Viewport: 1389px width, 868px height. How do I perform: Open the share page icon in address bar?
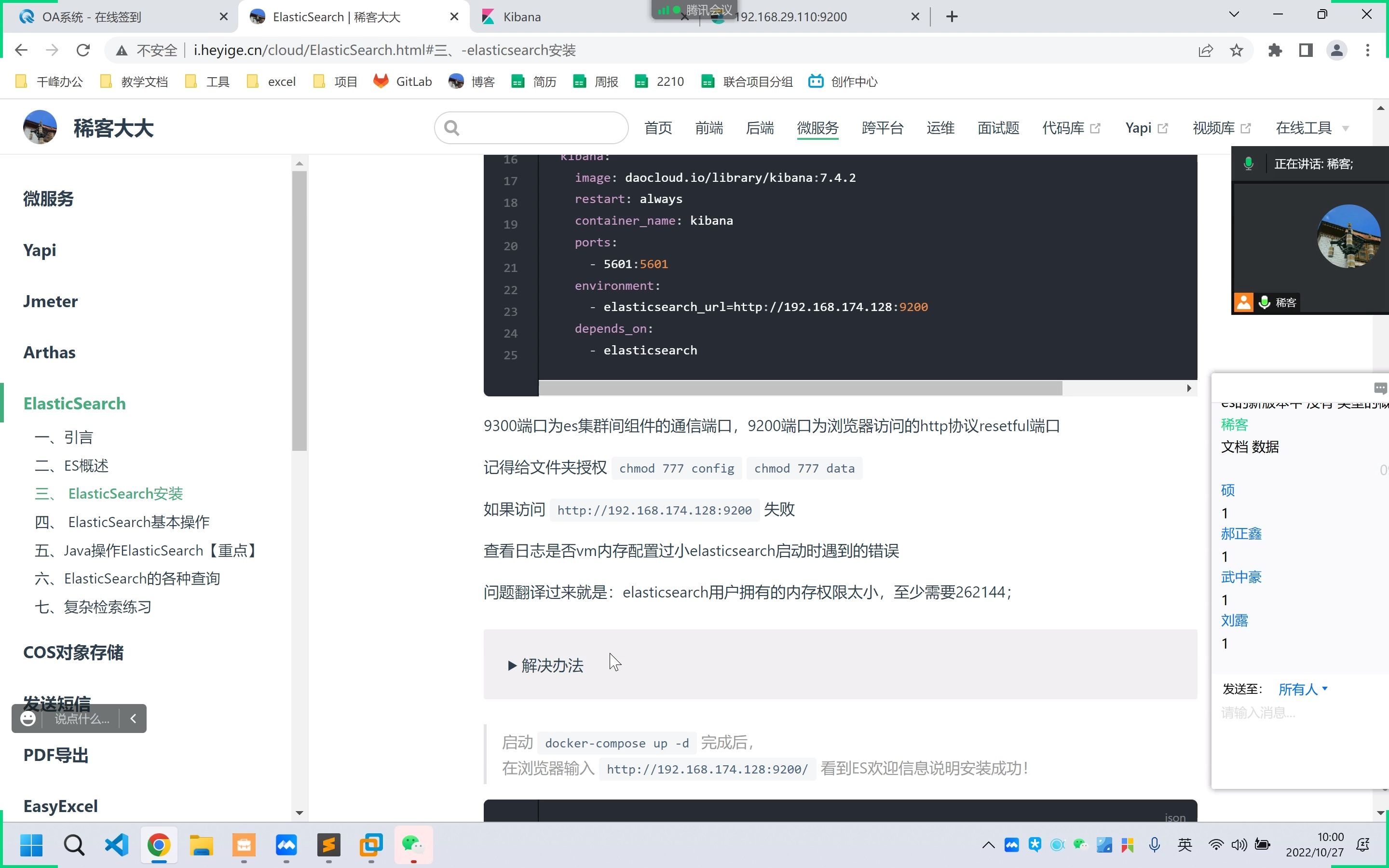[x=1205, y=51]
